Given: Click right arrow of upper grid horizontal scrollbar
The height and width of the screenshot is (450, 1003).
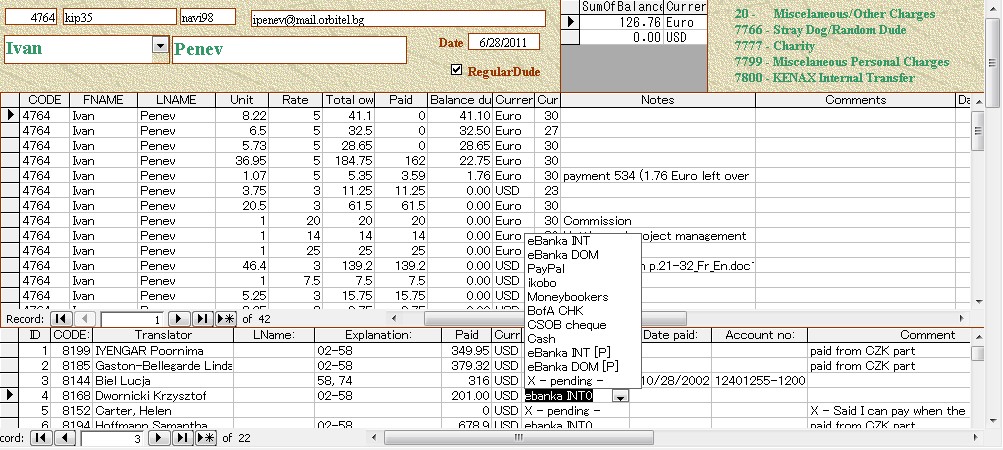Looking at the screenshot, I should [x=961, y=318].
